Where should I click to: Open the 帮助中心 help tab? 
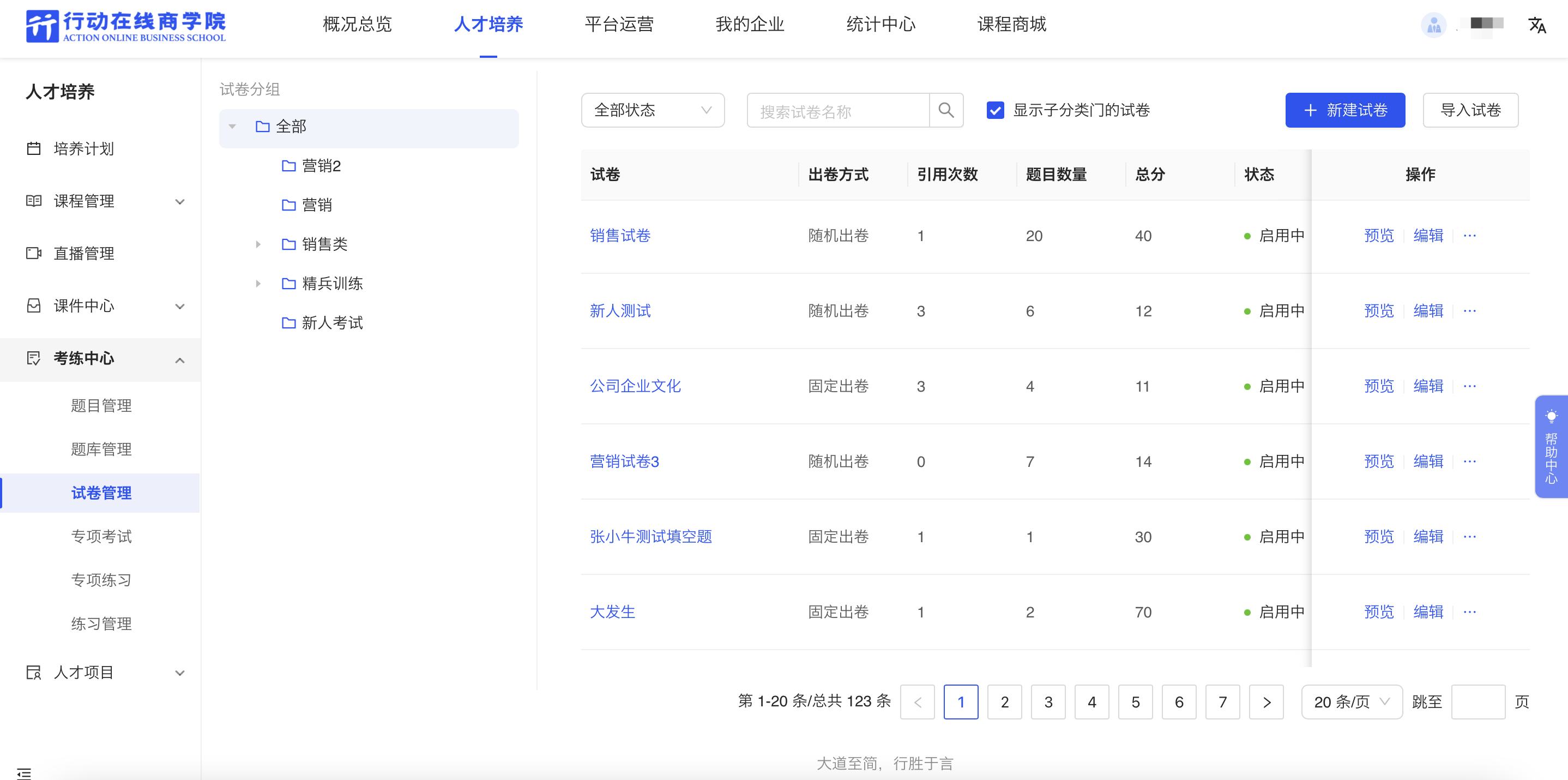[1551, 446]
